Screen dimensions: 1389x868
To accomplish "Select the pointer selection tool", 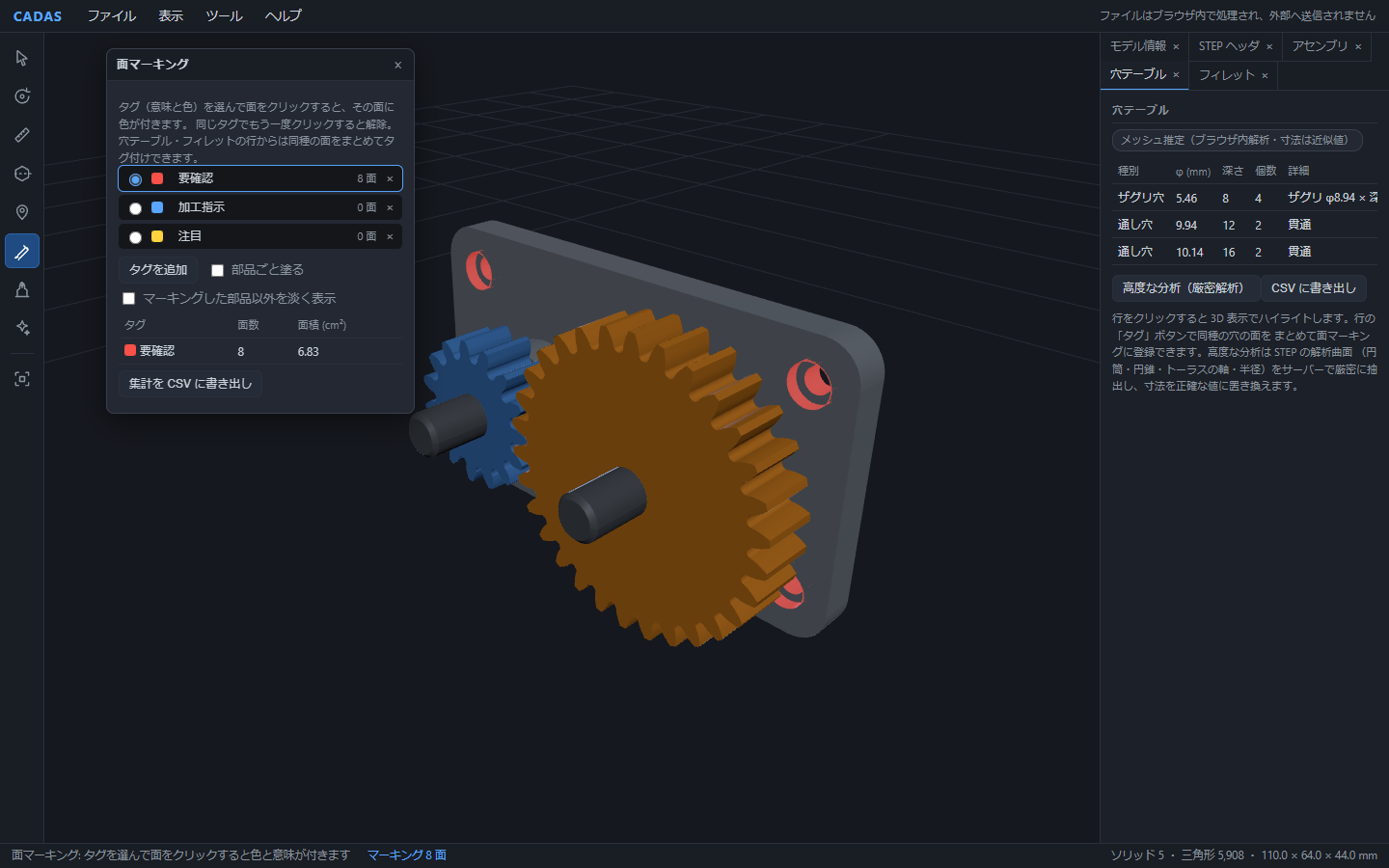I will (x=22, y=58).
